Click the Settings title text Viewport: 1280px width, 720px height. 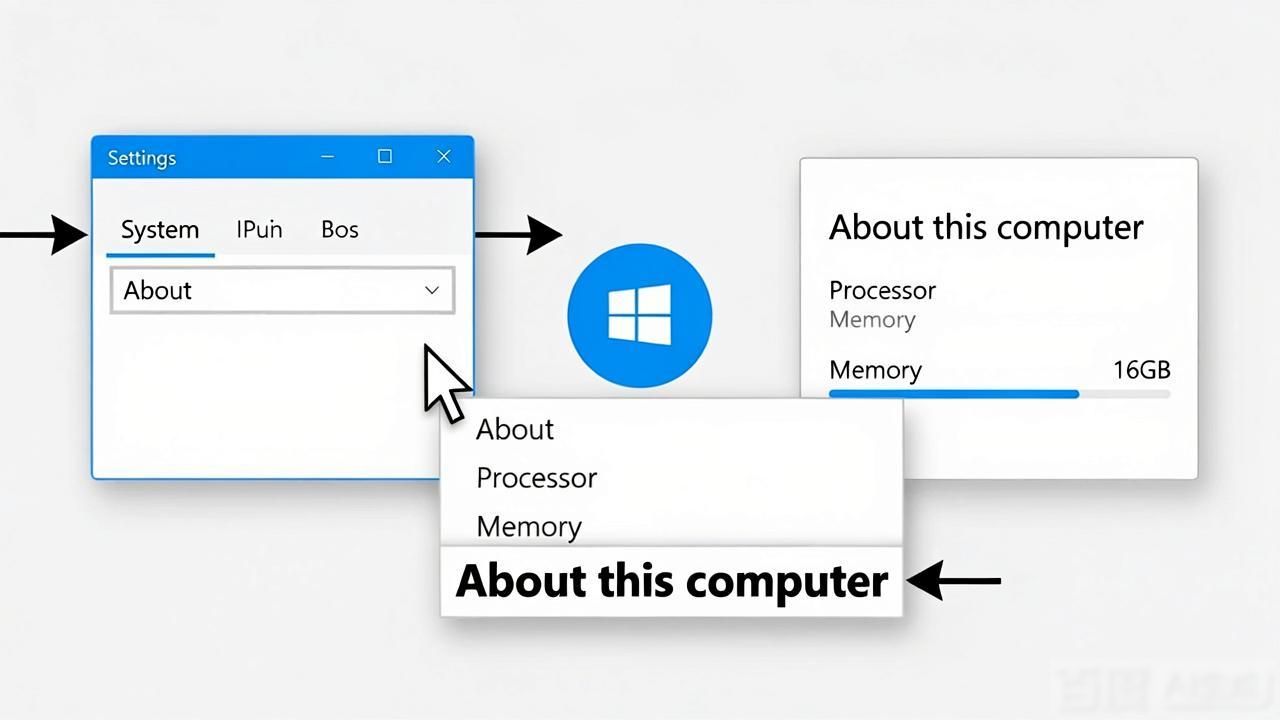[142, 158]
